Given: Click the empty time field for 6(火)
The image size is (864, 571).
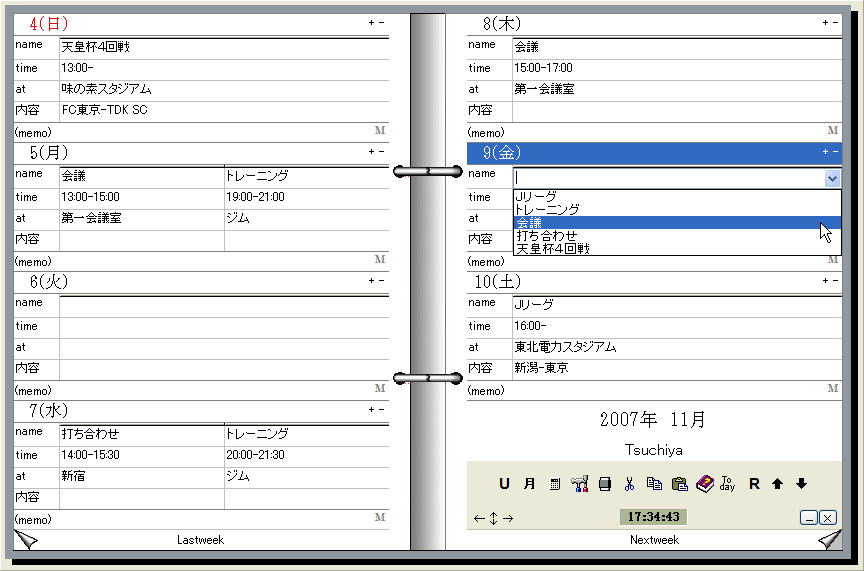Looking at the screenshot, I should [x=224, y=328].
